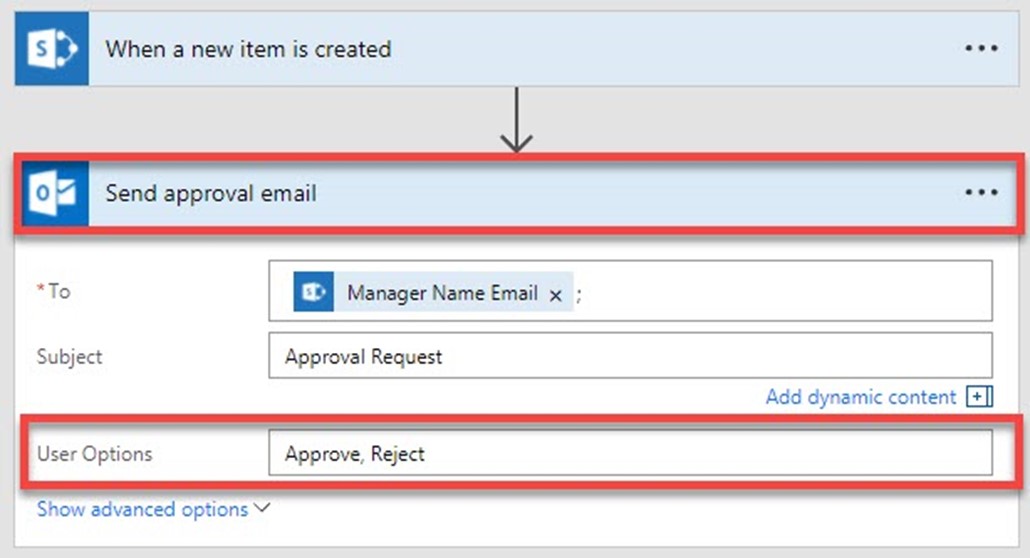Click the SharePoint icon on the trigger step
1030x558 pixels.
click(52, 49)
